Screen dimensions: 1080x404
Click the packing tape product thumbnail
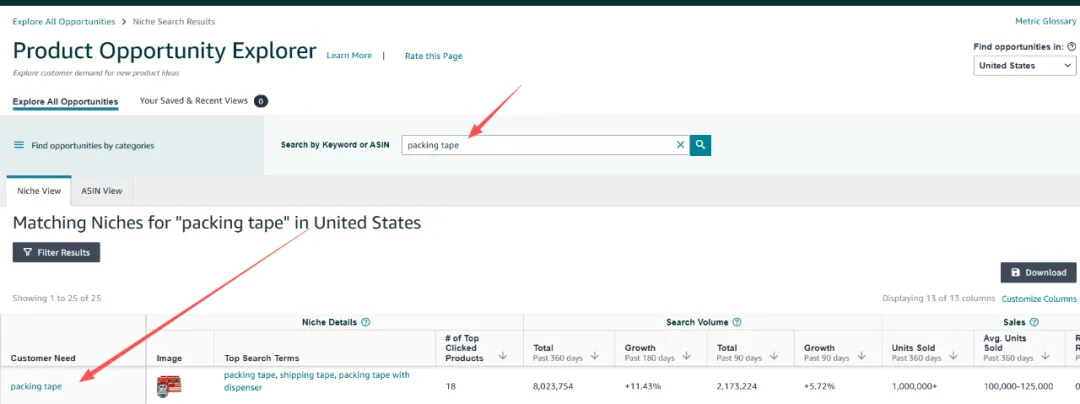[x=169, y=386]
